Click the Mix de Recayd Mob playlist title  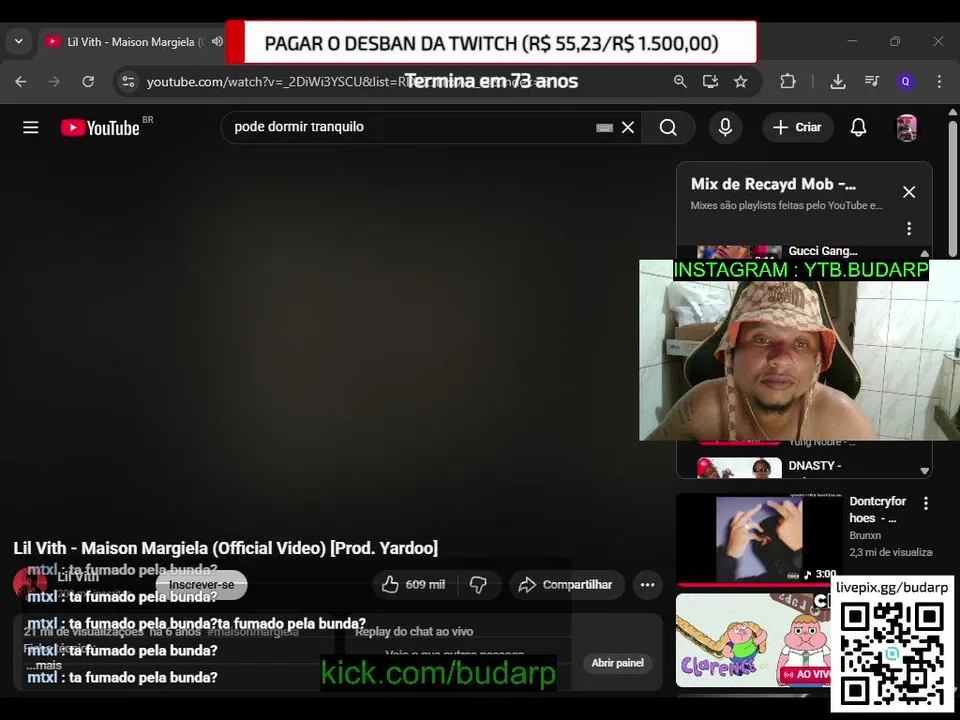[x=773, y=184]
